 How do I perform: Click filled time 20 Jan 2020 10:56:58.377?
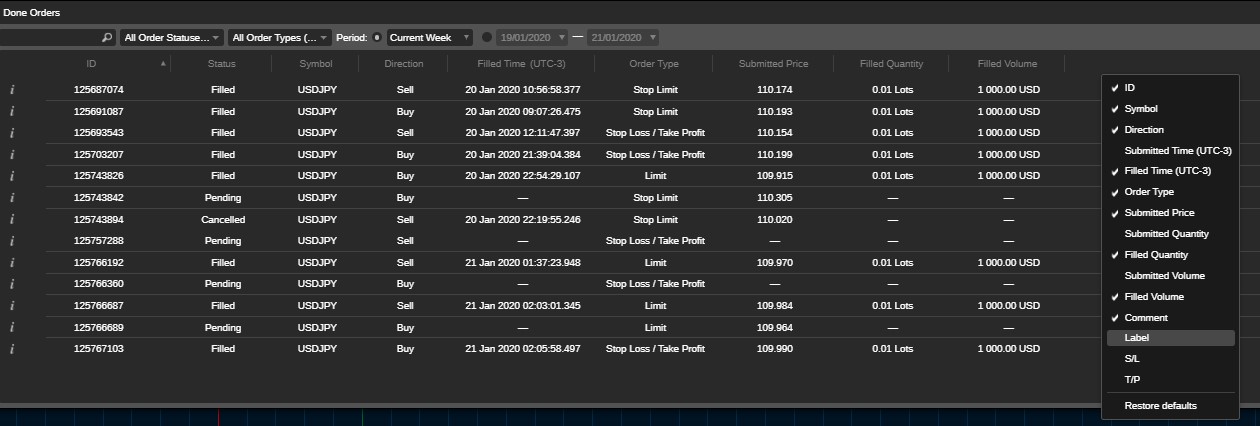pos(522,90)
